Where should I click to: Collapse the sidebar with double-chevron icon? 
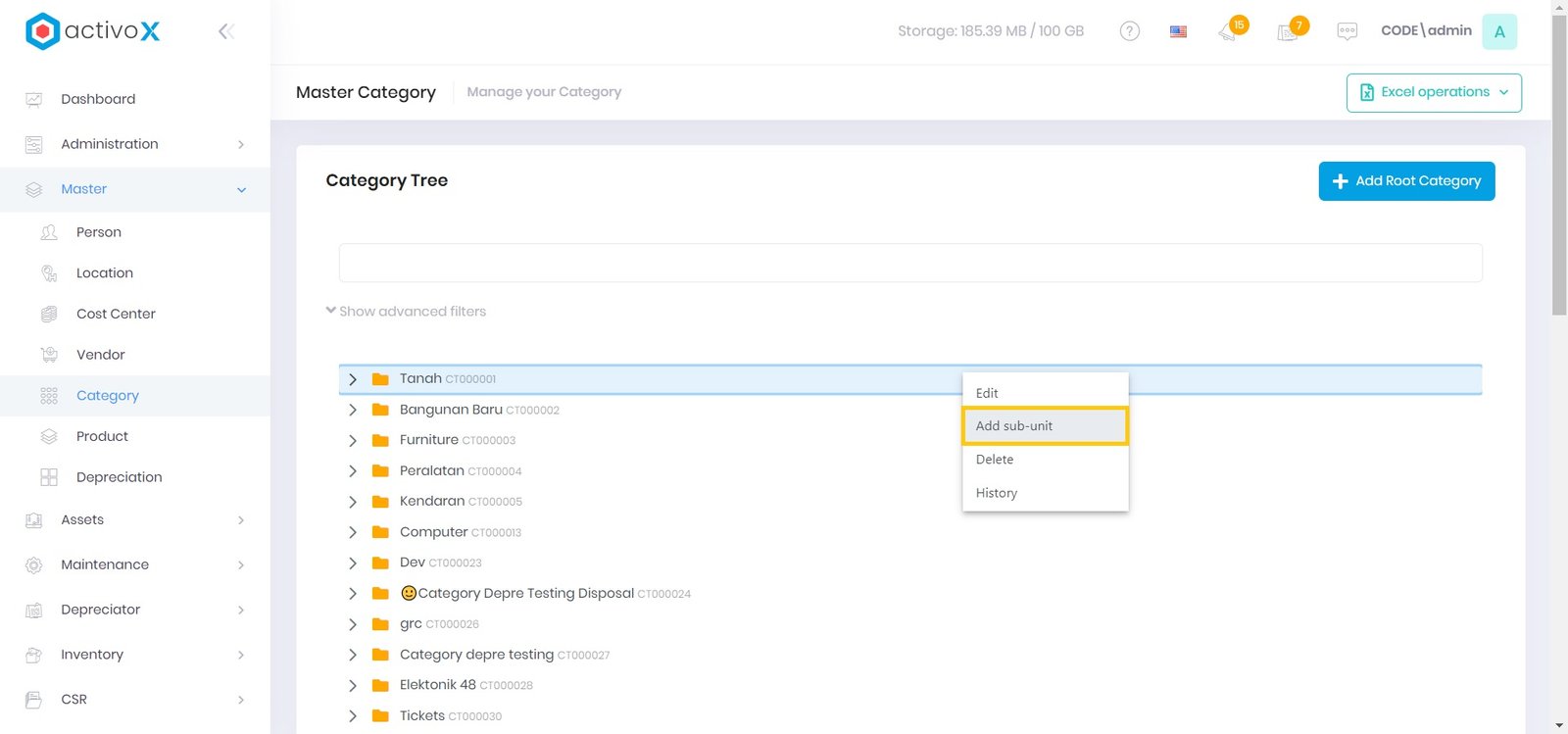(x=225, y=31)
